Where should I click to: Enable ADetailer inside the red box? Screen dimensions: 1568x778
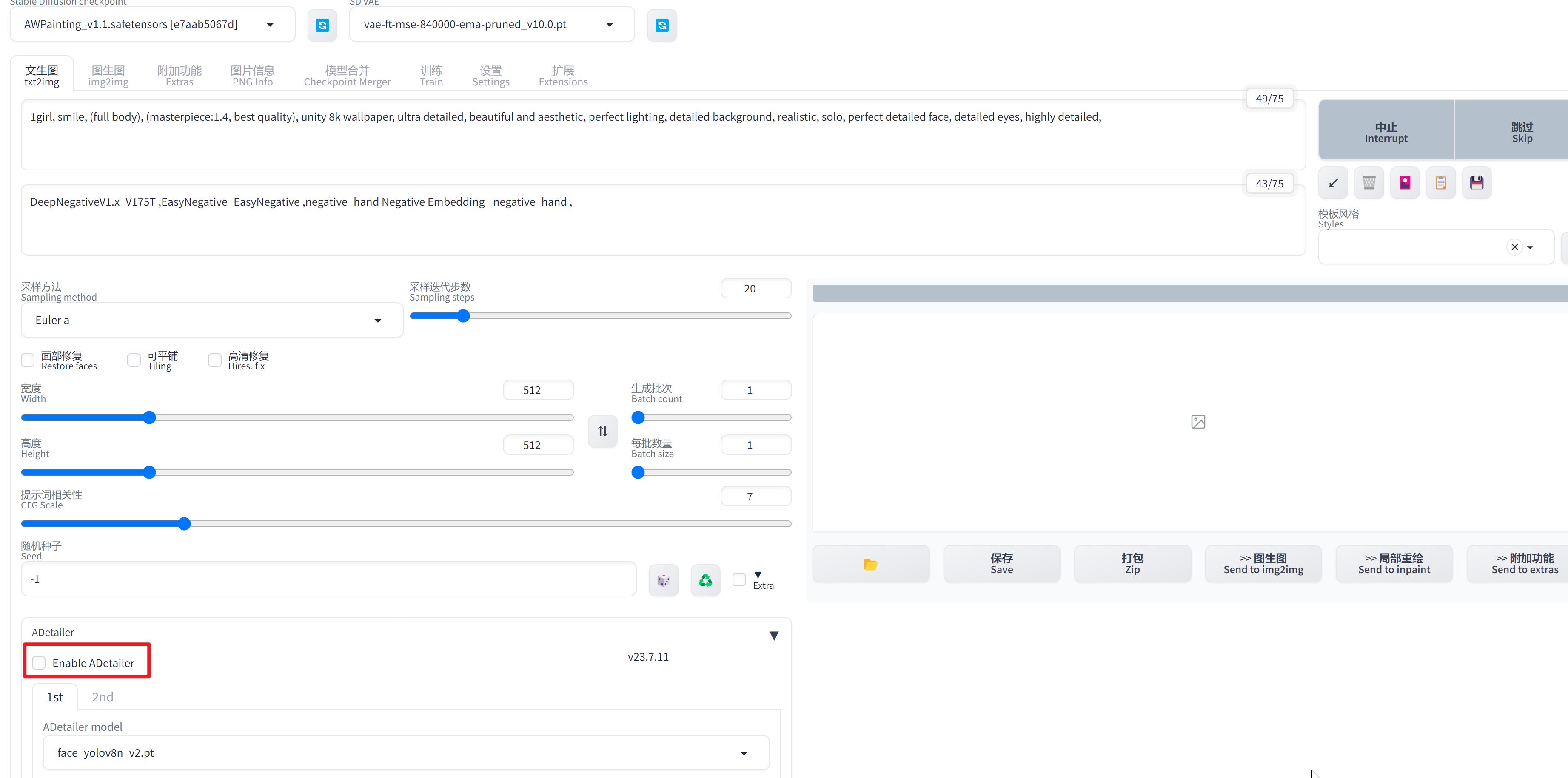[39, 662]
